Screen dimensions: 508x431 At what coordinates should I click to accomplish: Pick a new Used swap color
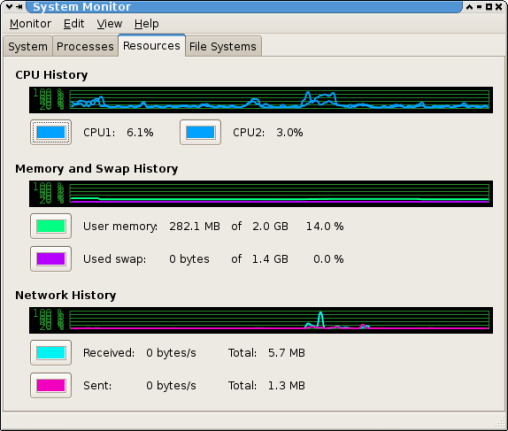click(51, 259)
